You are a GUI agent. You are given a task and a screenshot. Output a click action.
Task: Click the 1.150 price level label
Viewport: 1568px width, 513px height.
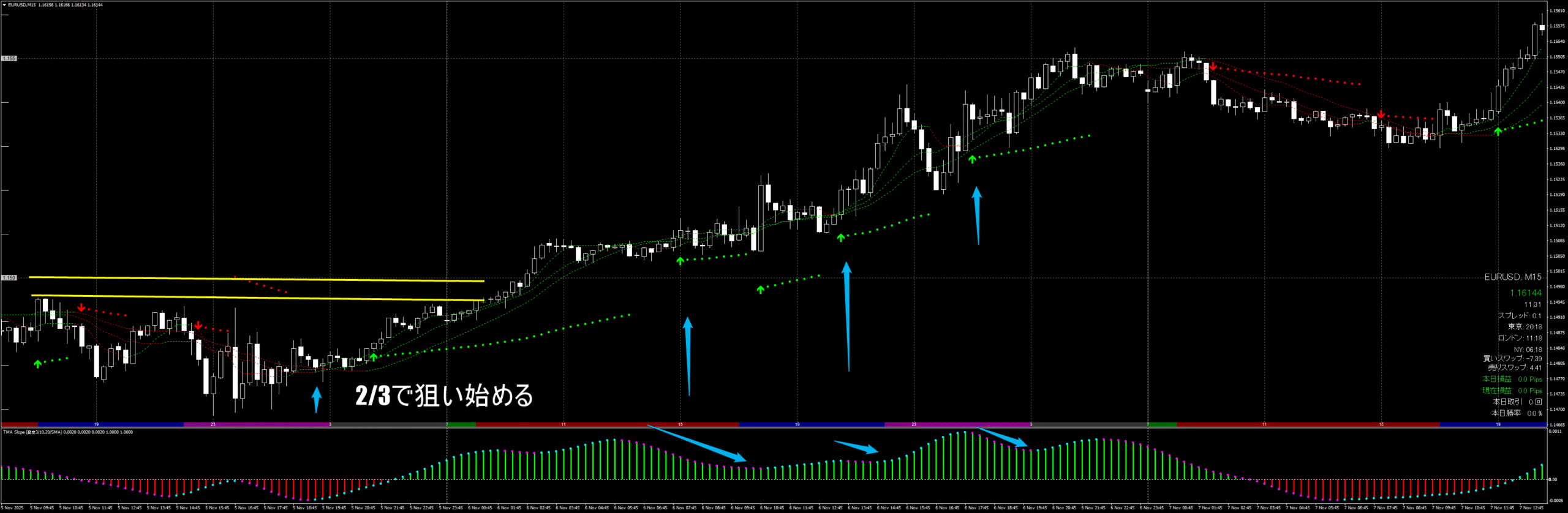[9, 278]
